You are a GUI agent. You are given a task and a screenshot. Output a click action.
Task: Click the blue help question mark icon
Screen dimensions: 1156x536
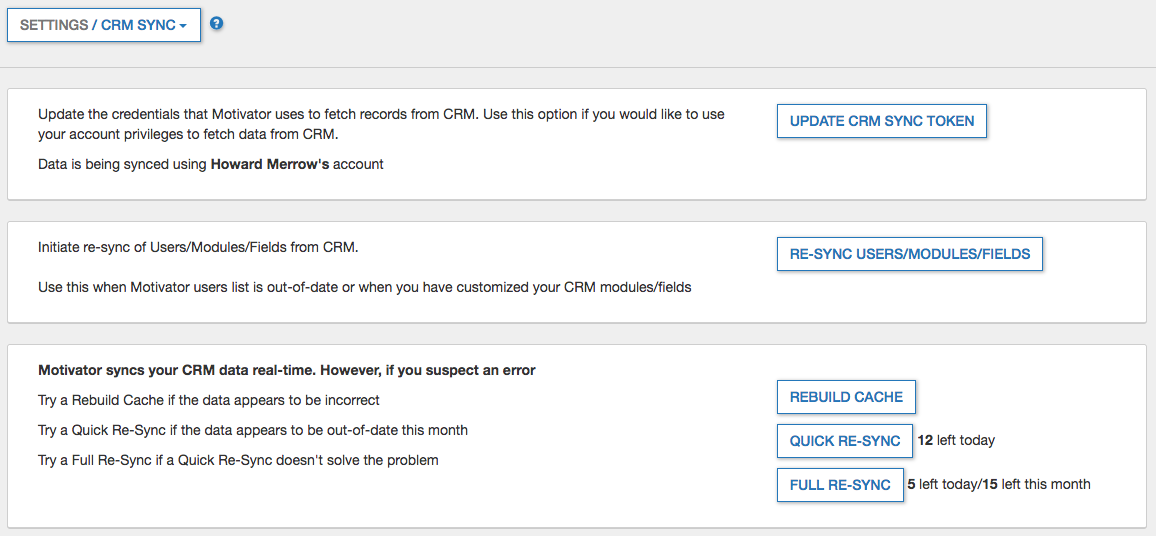click(216, 23)
